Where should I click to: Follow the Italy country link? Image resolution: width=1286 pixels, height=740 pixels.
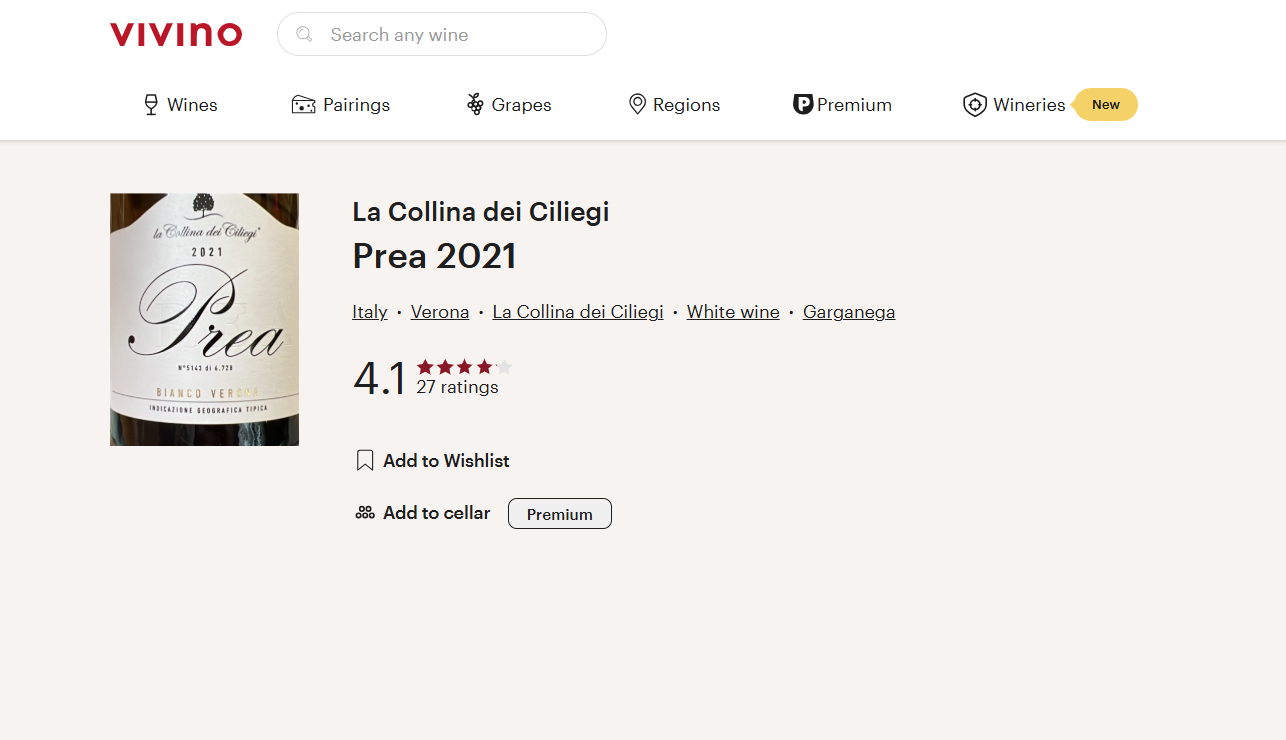(369, 312)
